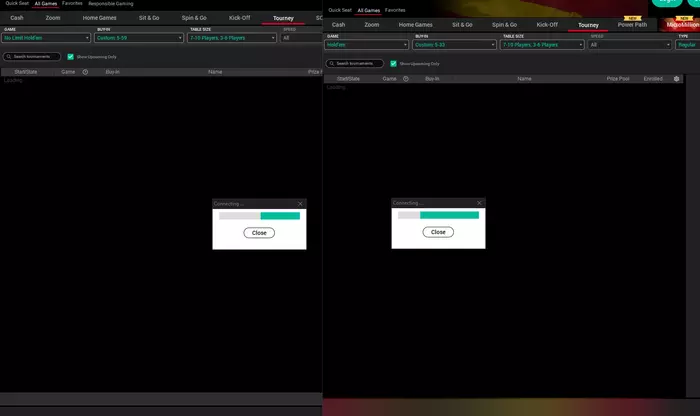Switch to Zoom tab in left window

[x=53, y=18]
